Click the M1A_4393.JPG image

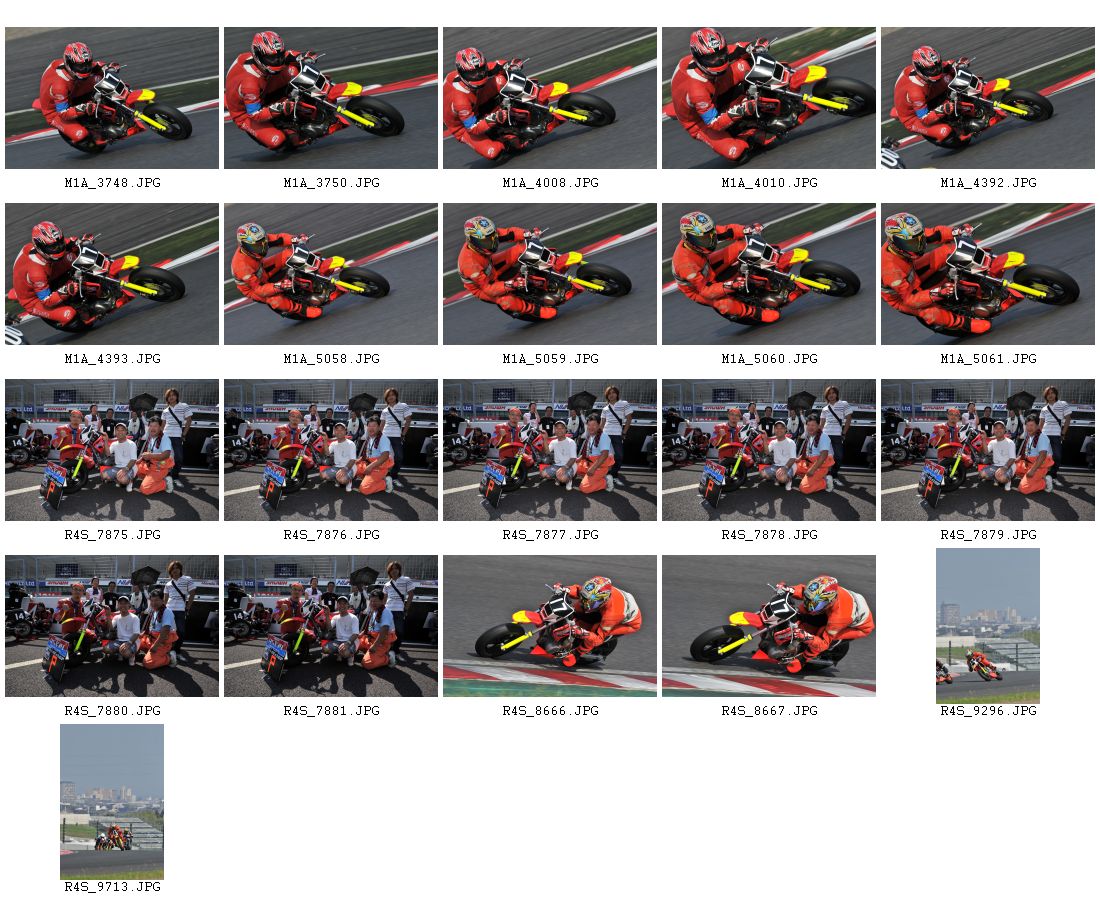112,274
